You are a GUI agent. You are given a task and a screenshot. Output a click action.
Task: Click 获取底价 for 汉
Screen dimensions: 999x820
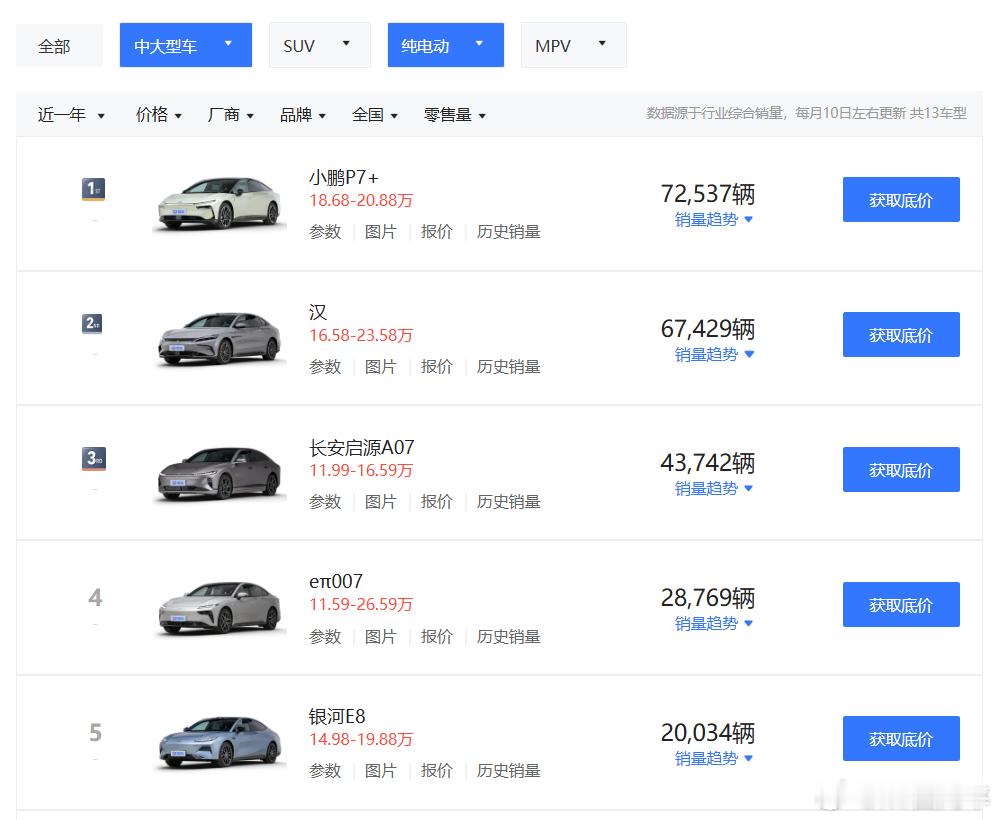(901, 334)
